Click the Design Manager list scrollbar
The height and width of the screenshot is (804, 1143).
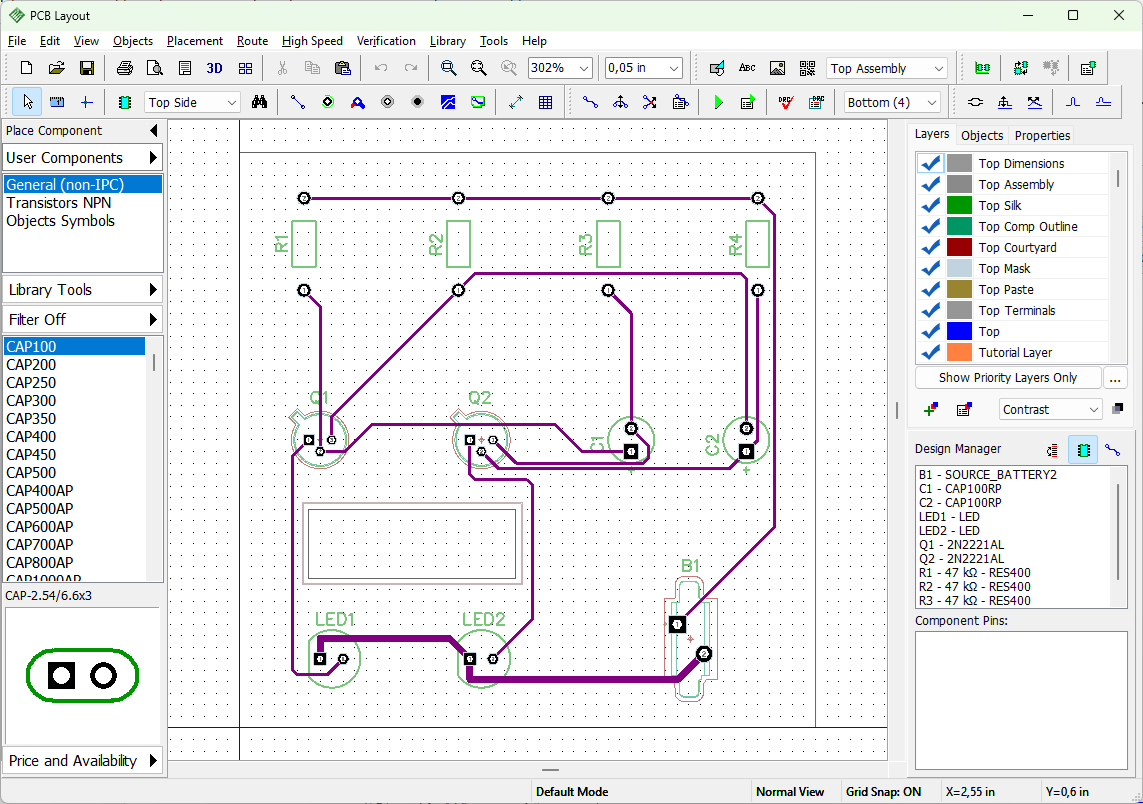pyautogui.click(x=1118, y=532)
